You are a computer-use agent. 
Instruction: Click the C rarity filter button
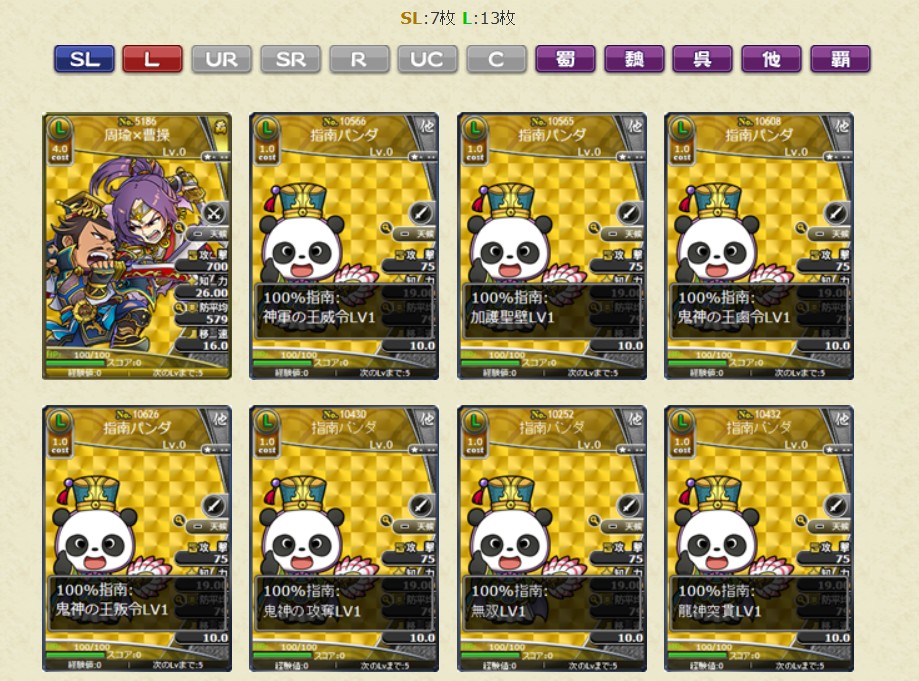point(496,59)
